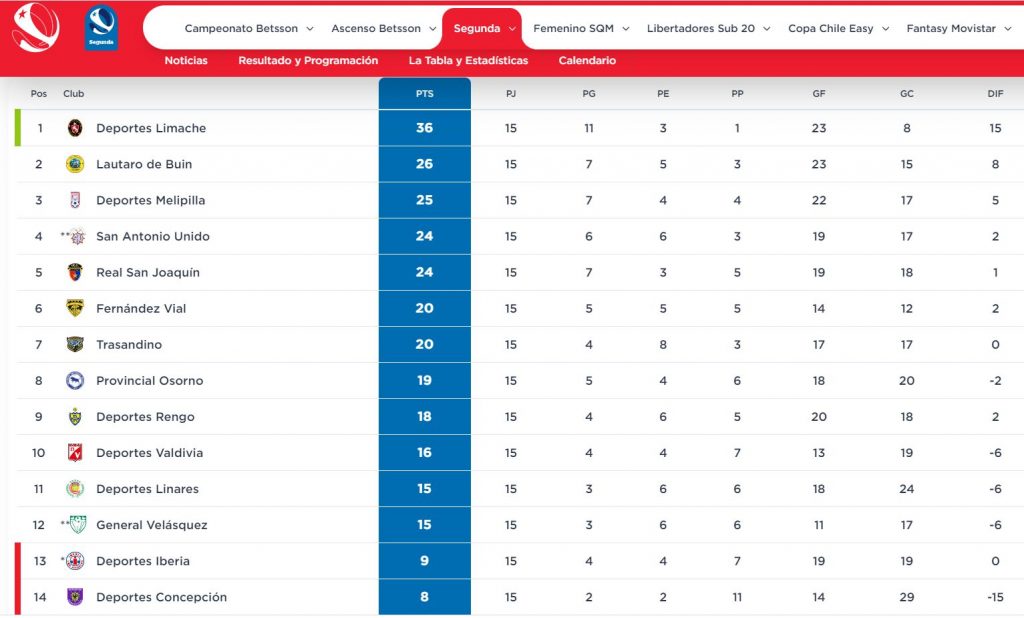Click the PG column header
This screenshot has height=618, width=1024.
tap(589, 94)
